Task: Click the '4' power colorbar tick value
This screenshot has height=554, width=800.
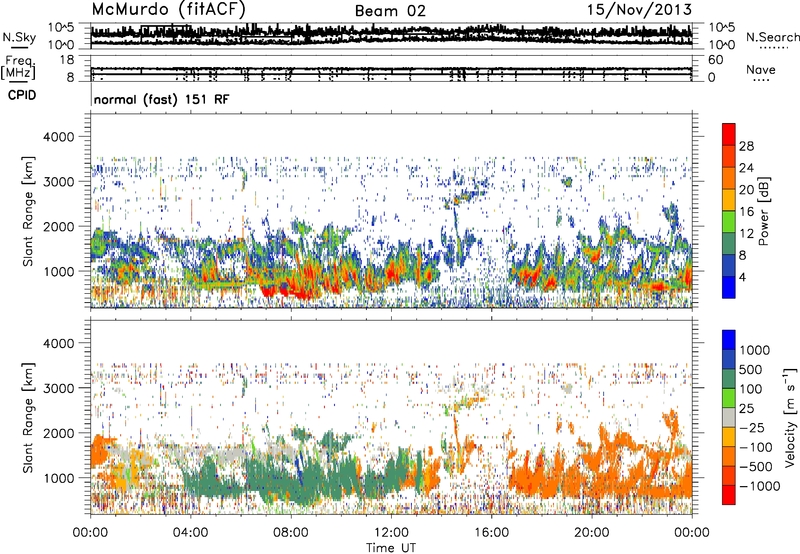Action: point(743,277)
